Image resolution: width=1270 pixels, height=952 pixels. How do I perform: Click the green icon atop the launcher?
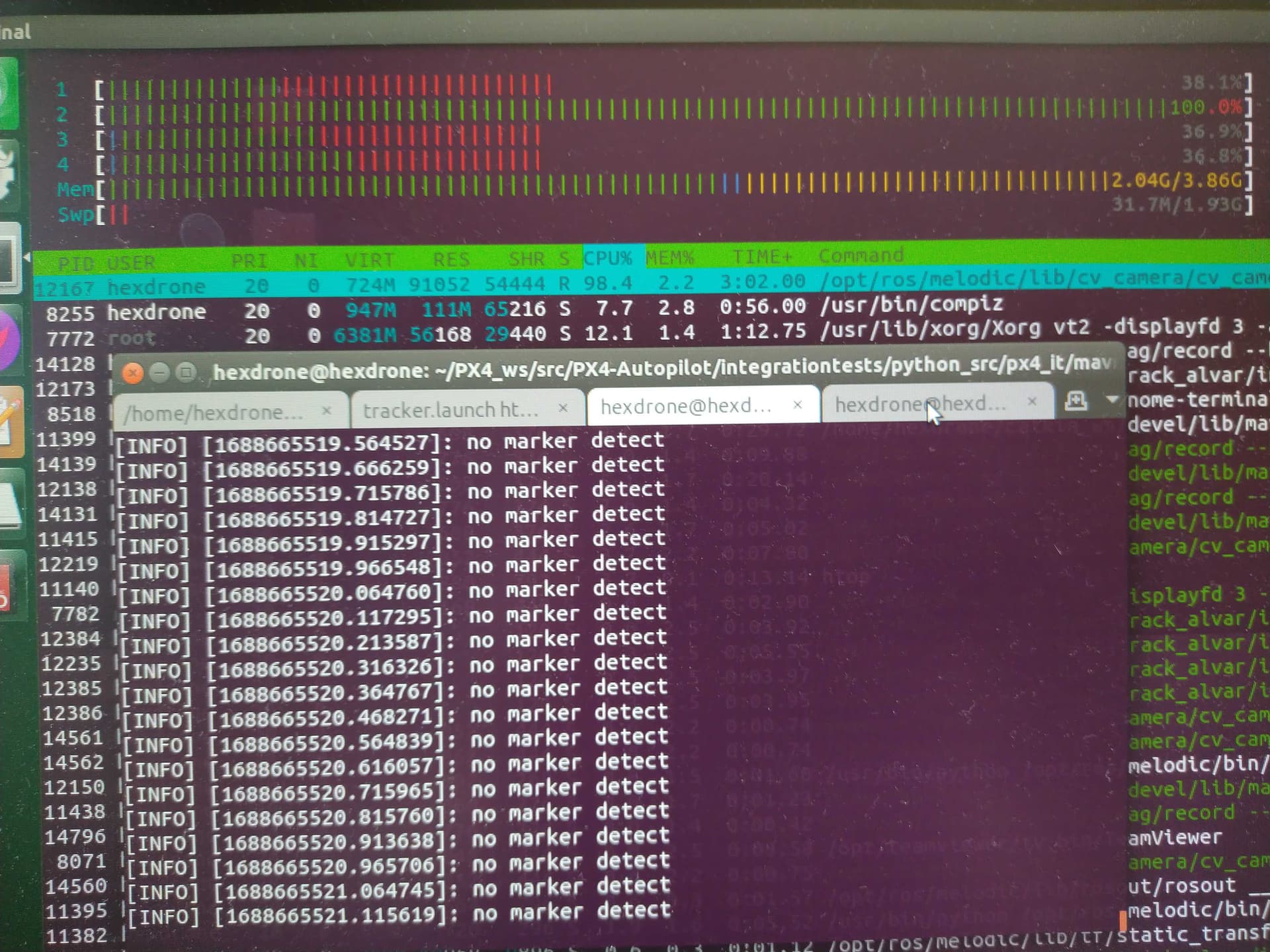pyautogui.click(x=8, y=93)
